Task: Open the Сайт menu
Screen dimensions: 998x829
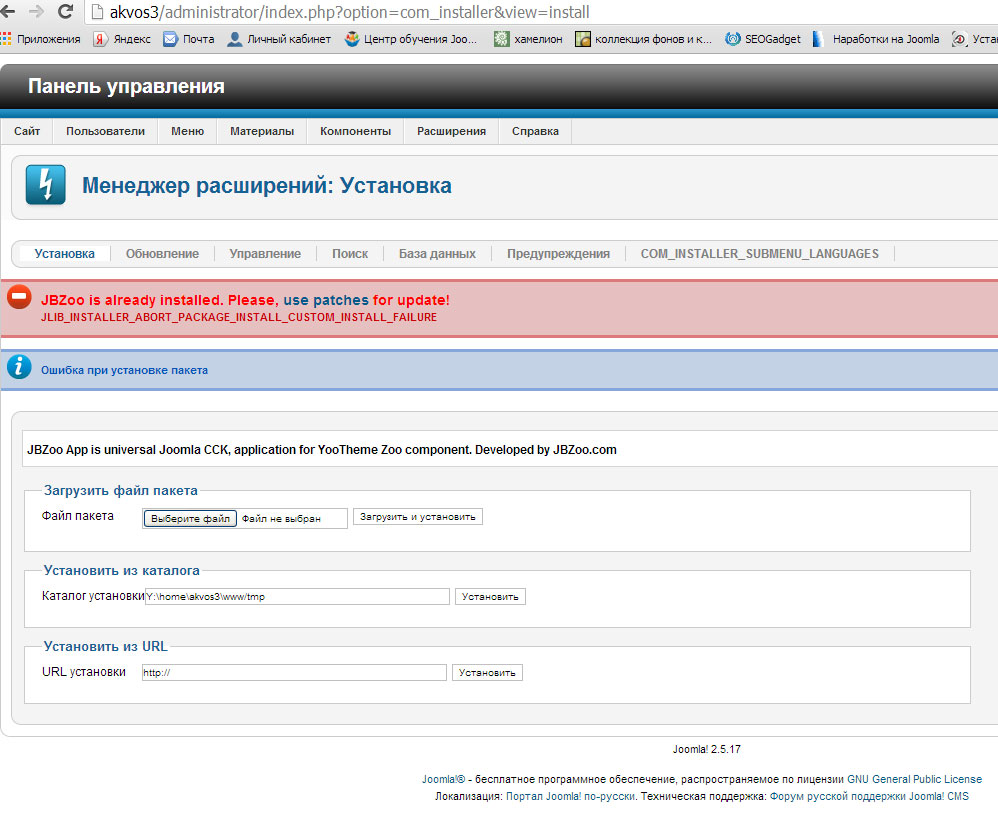Action: click(x=27, y=131)
